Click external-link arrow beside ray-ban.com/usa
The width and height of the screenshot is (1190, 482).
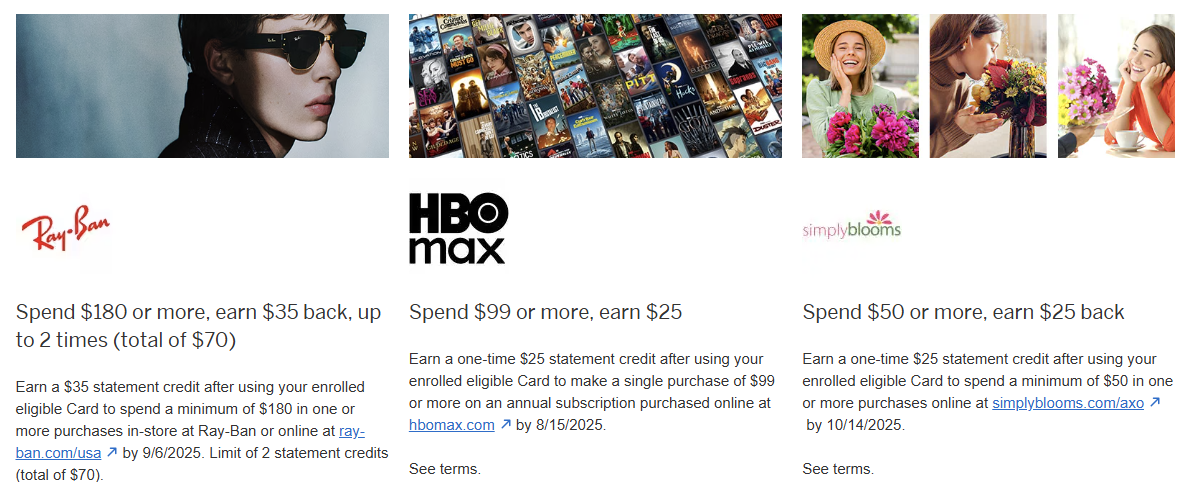(x=112, y=453)
